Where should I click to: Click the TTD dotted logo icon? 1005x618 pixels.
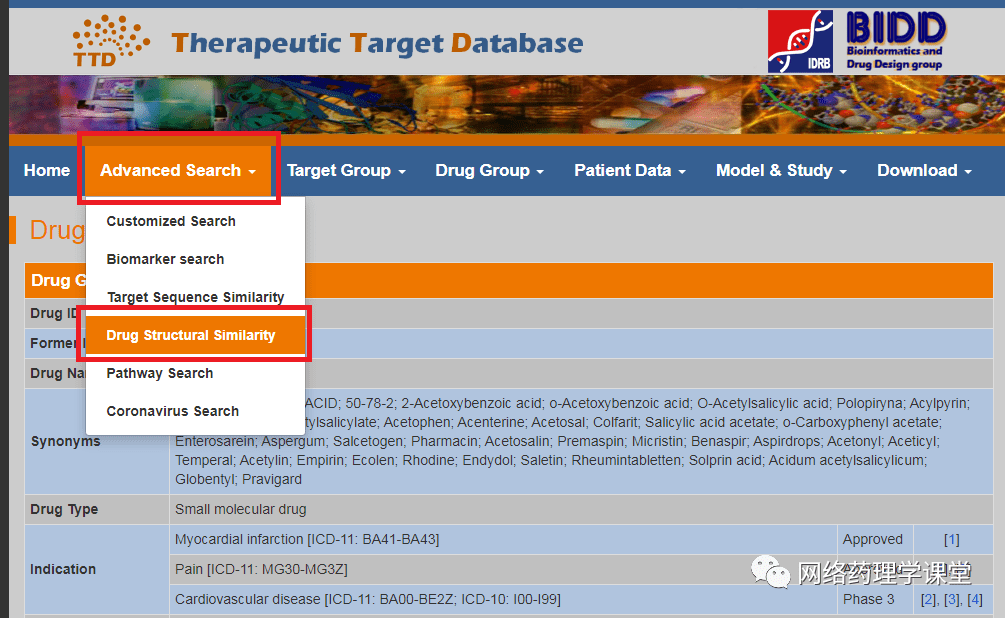pyautogui.click(x=111, y=41)
